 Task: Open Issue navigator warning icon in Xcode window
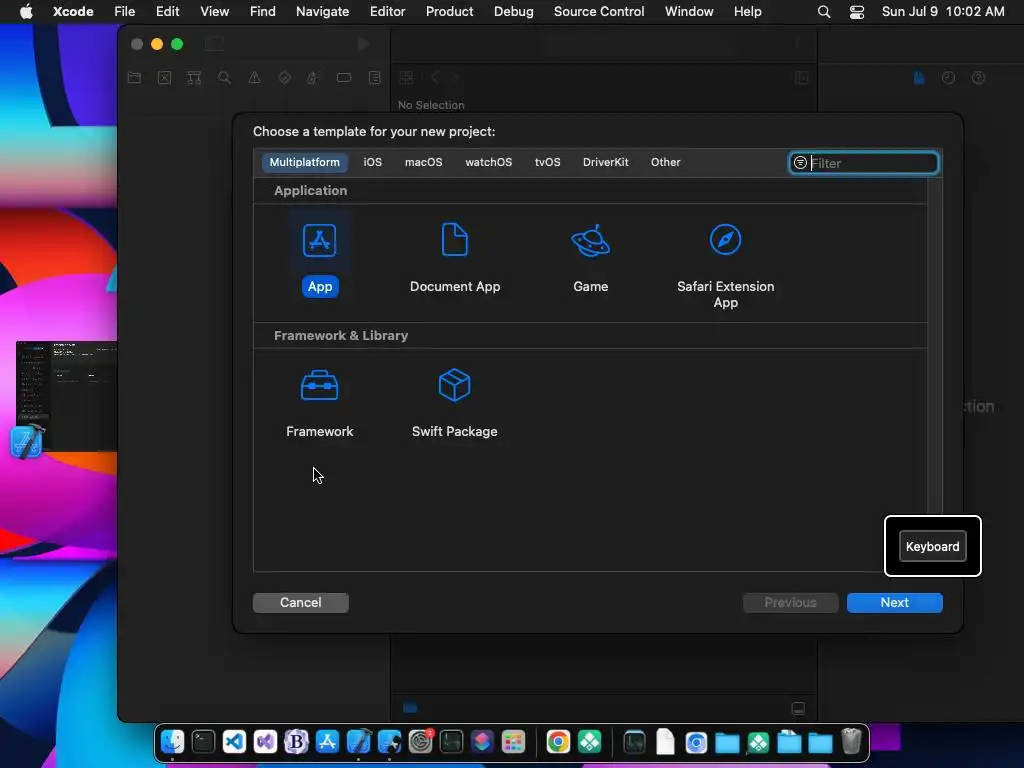(x=254, y=78)
